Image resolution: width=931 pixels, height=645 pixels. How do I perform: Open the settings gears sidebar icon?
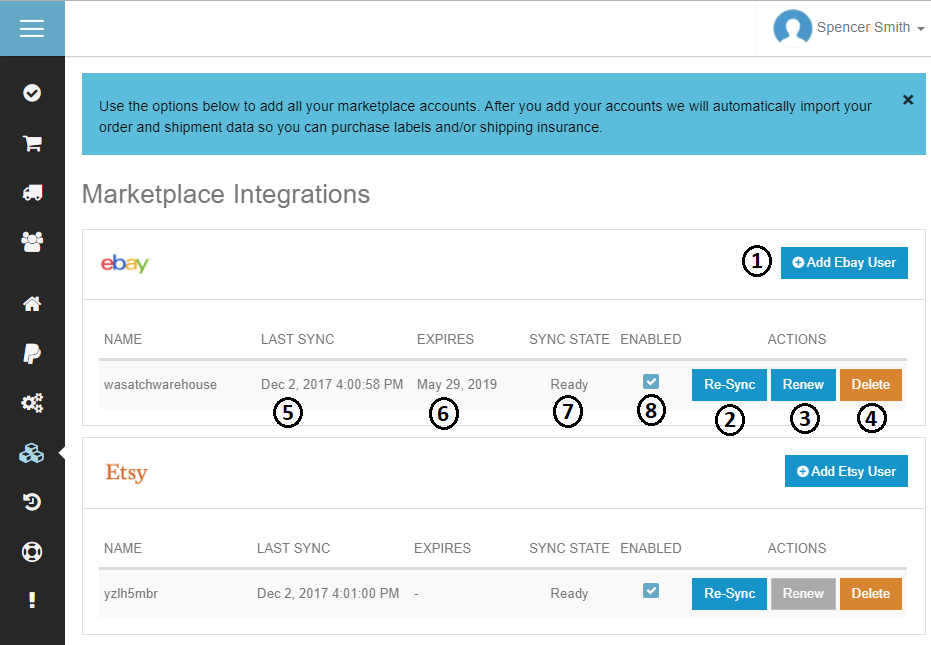32,403
